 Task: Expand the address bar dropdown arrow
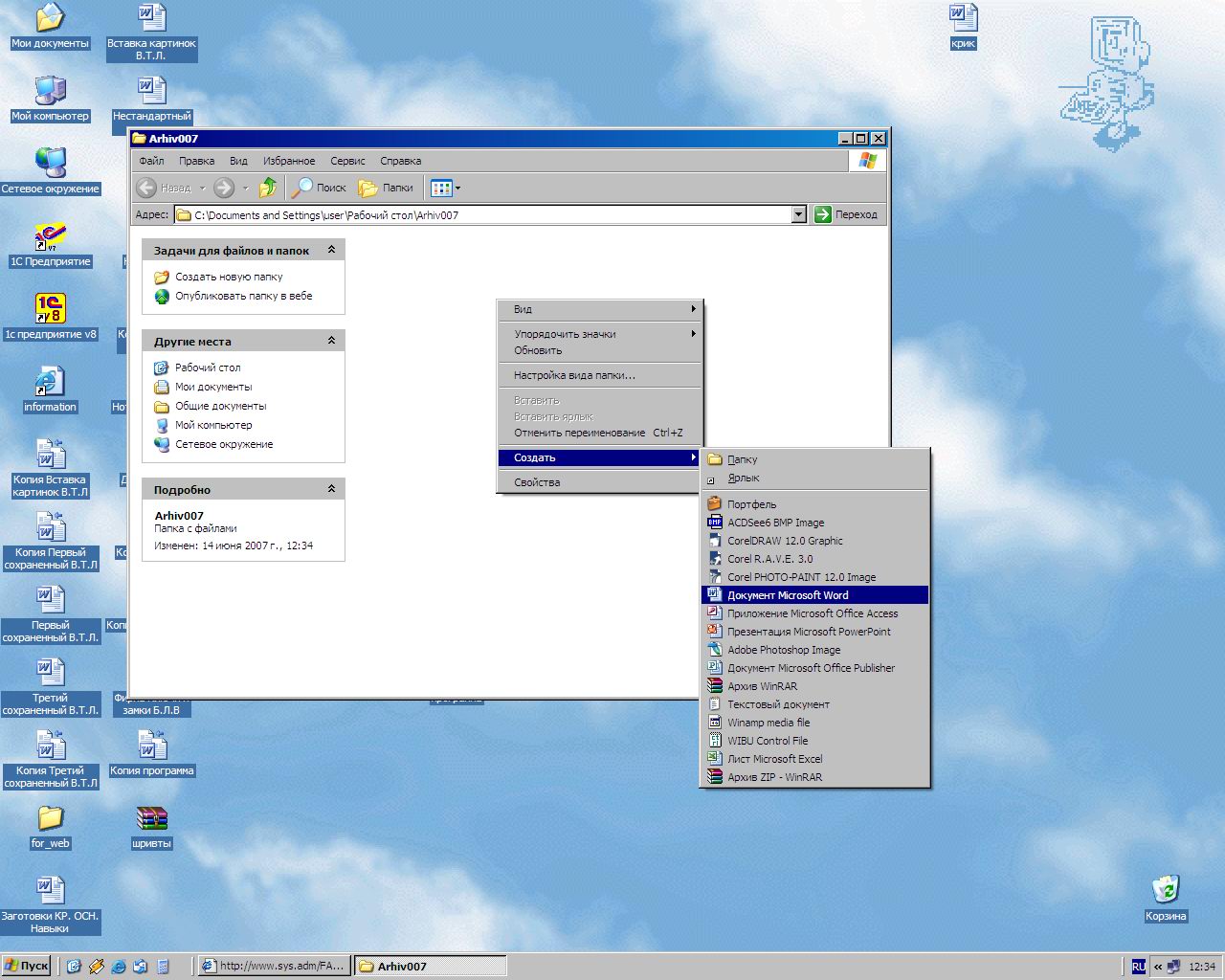799,215
